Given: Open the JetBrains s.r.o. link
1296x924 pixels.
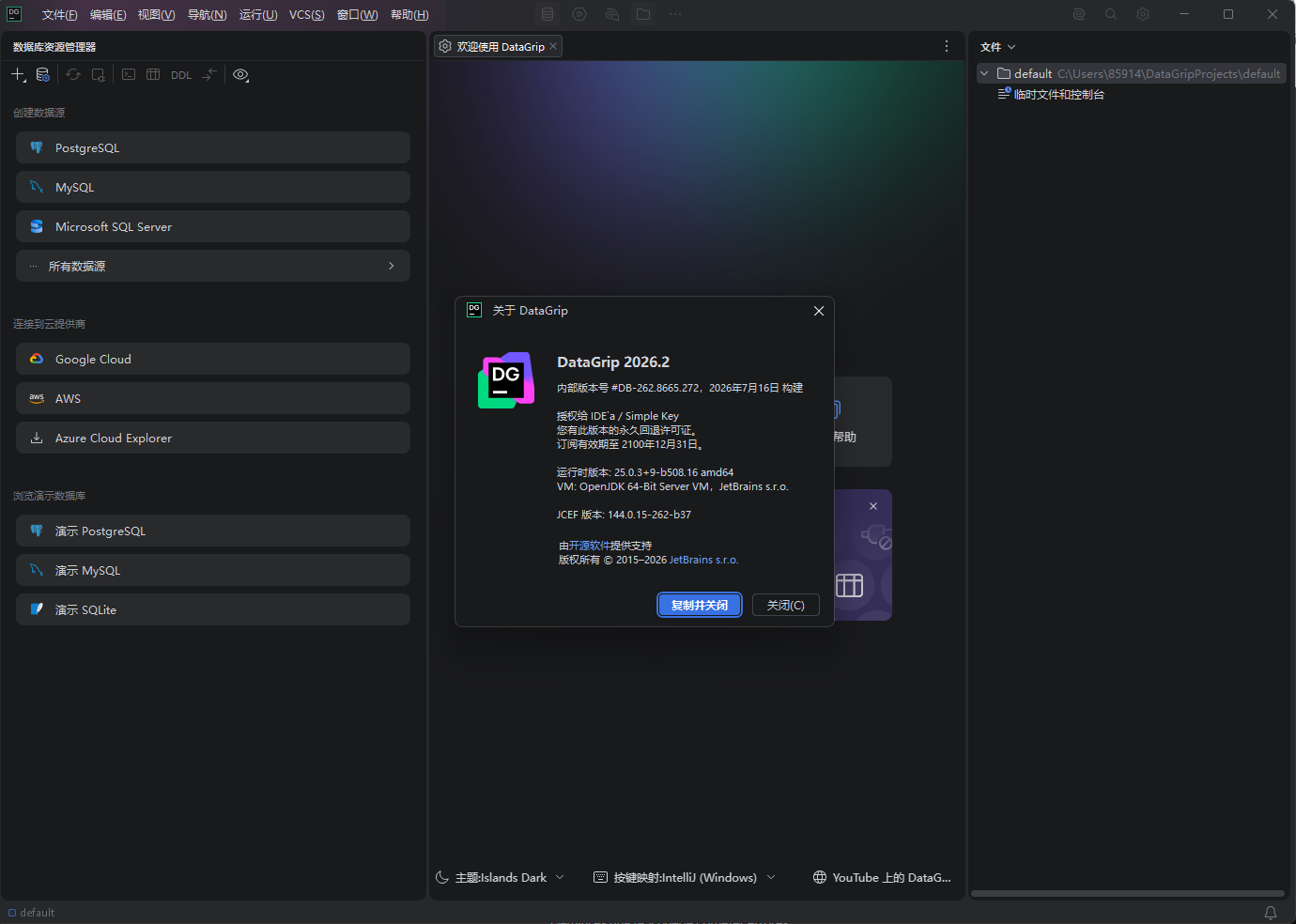Looking at the screenshot, I should (x=703, y=560).
